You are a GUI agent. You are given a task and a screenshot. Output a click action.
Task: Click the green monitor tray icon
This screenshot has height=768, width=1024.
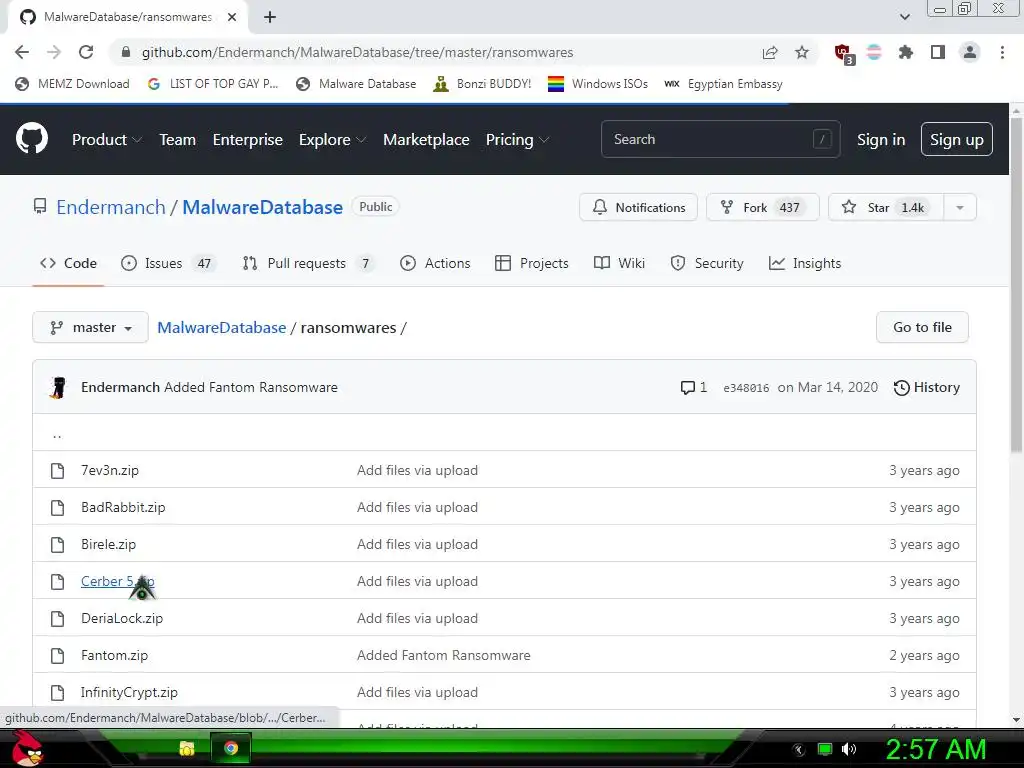click(x=825, y=749)
